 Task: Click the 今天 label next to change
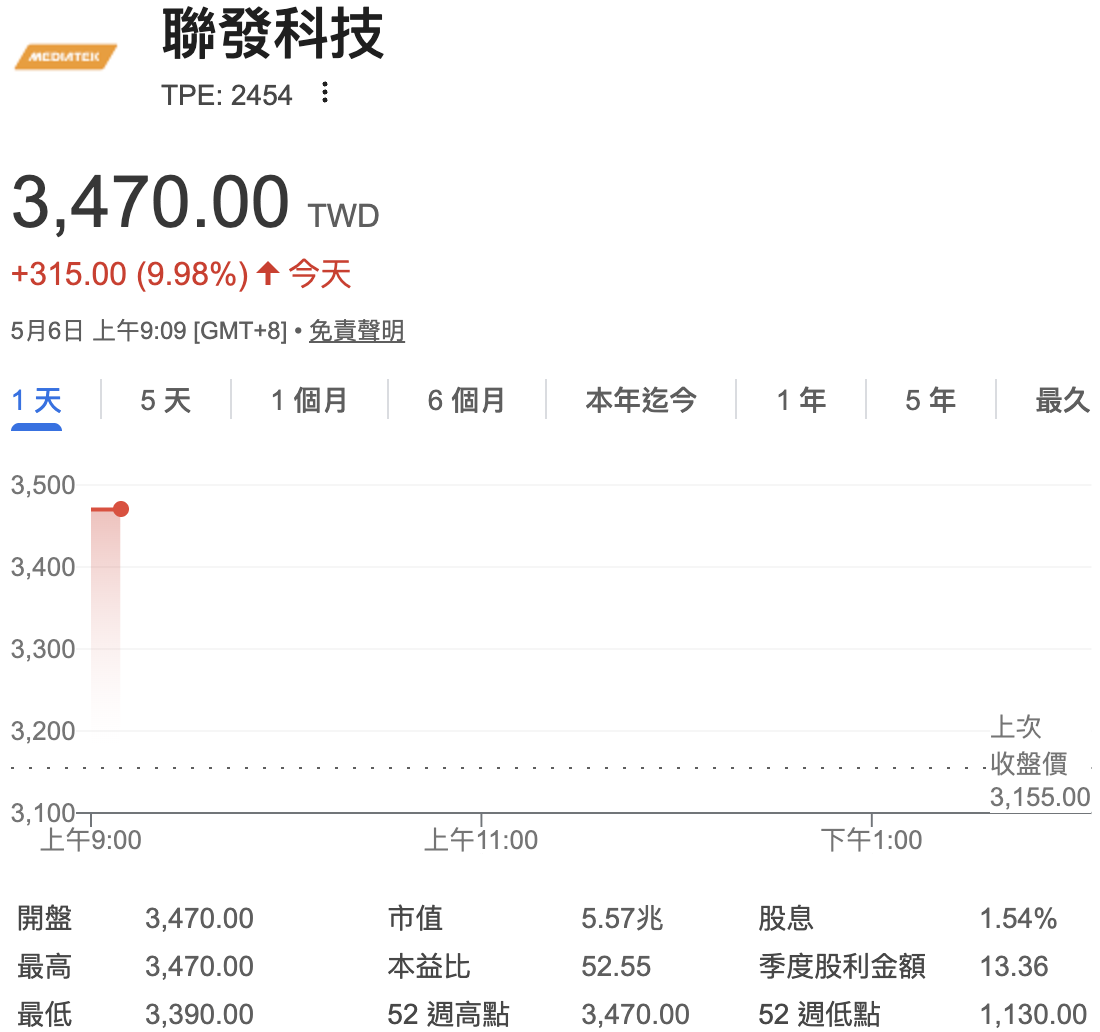(x=320, y=273)
